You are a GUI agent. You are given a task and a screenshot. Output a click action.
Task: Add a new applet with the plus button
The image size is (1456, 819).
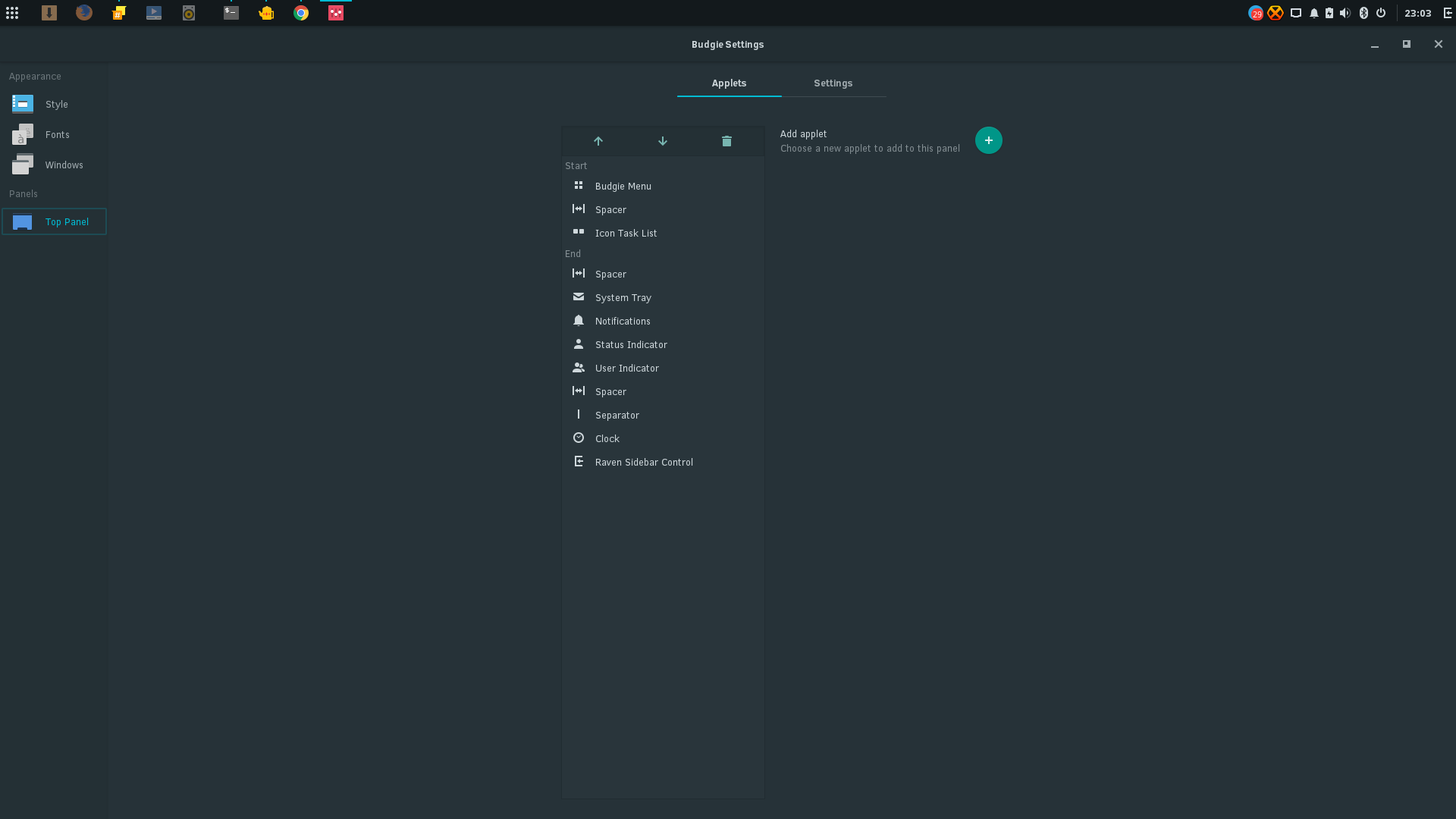coord(988,140)
